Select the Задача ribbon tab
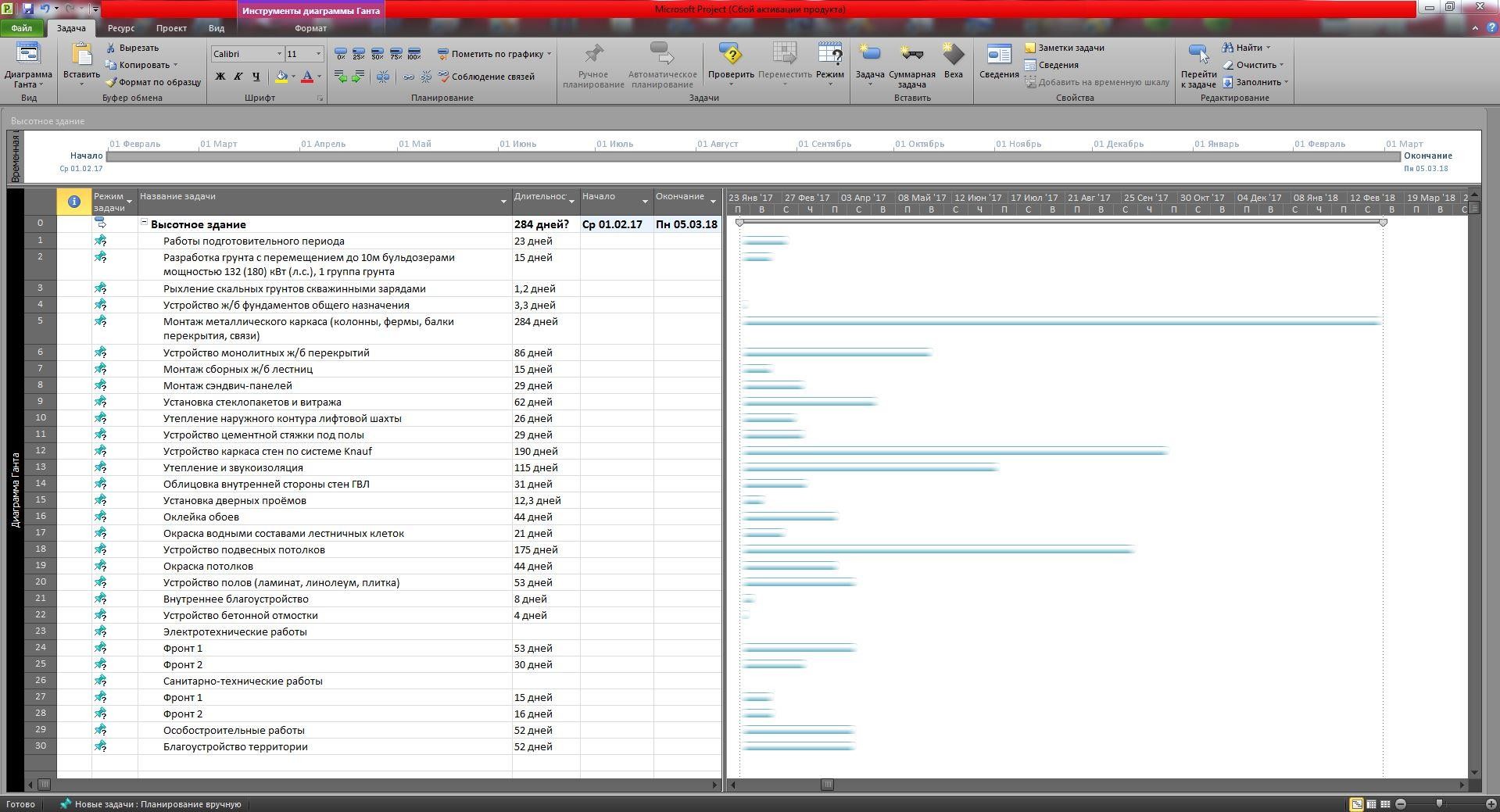The height and width of the screenshot is (812, 1500). click(x=71, y=28)
